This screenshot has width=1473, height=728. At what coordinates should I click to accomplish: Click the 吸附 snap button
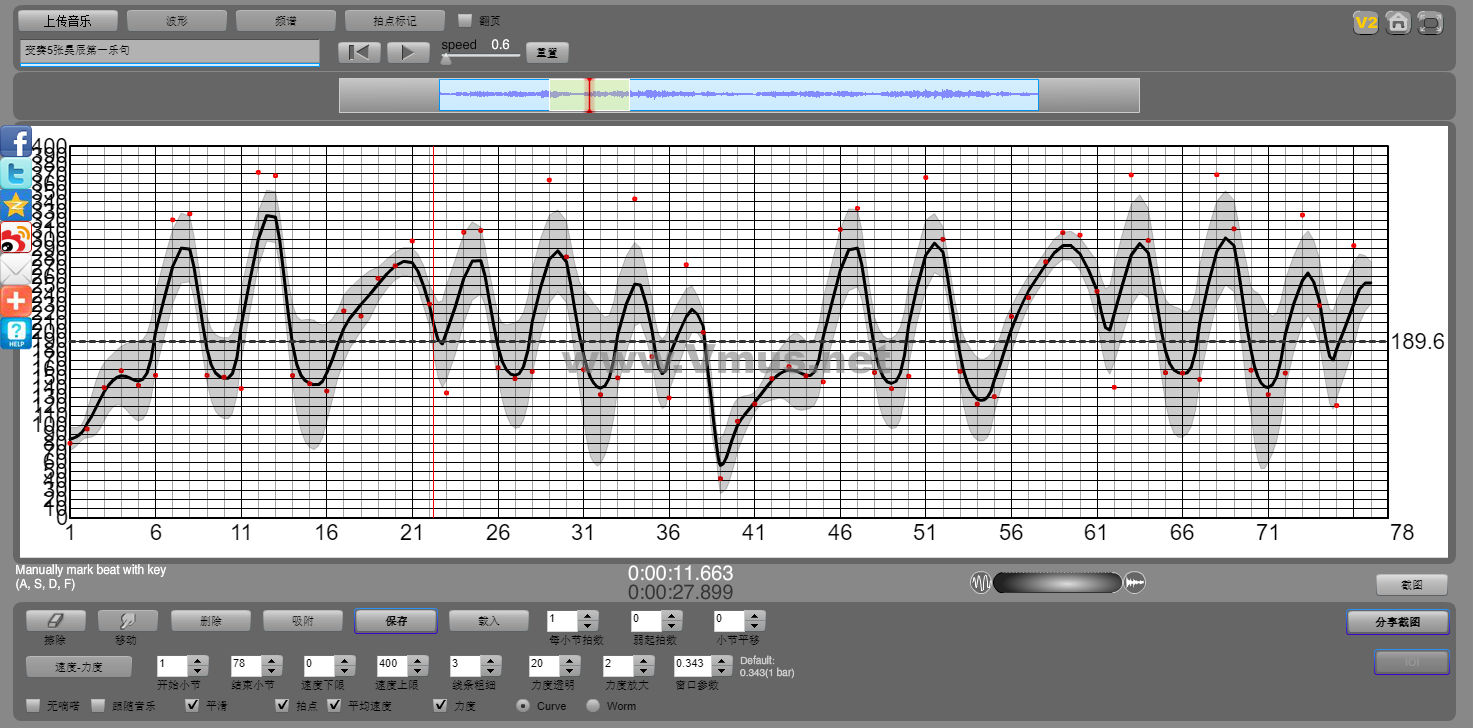[303, 621]
